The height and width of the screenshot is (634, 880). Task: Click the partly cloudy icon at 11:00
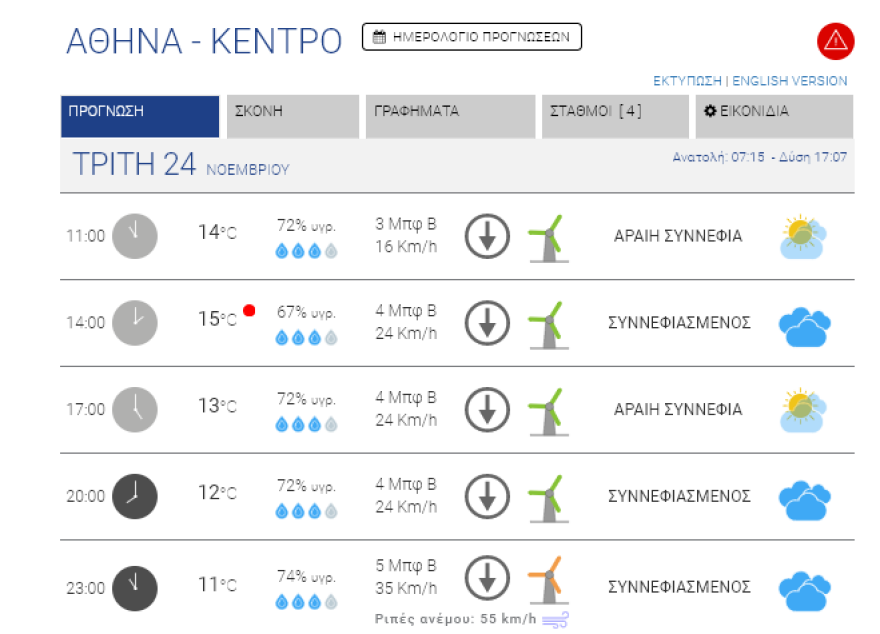[804, 237]
